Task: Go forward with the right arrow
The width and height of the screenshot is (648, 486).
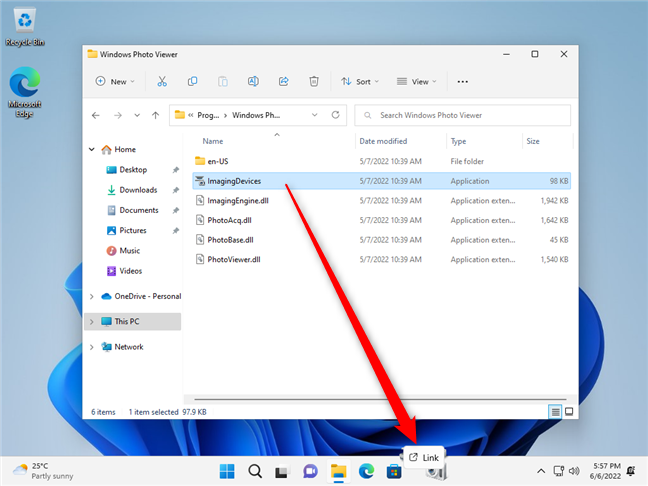Action: (118, 115)
